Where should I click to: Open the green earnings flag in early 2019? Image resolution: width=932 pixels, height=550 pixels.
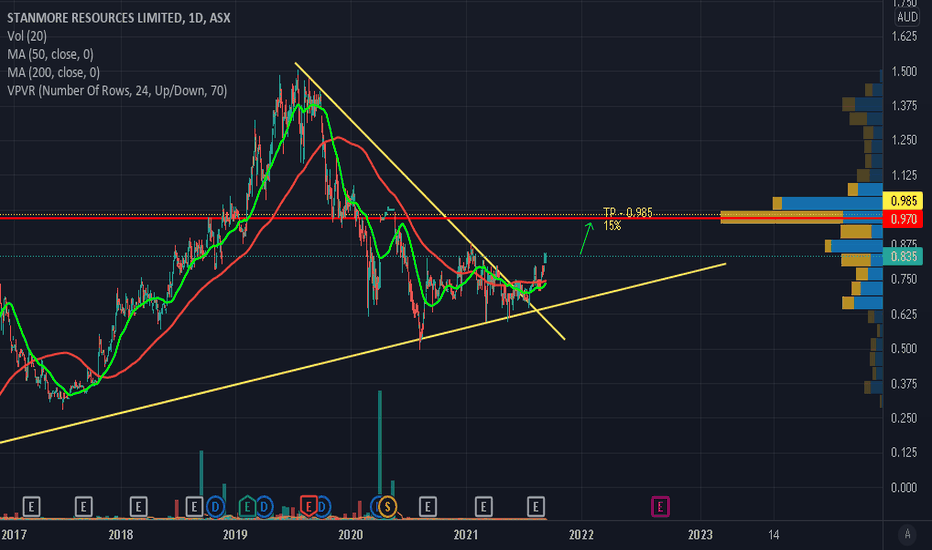(247, 507)
